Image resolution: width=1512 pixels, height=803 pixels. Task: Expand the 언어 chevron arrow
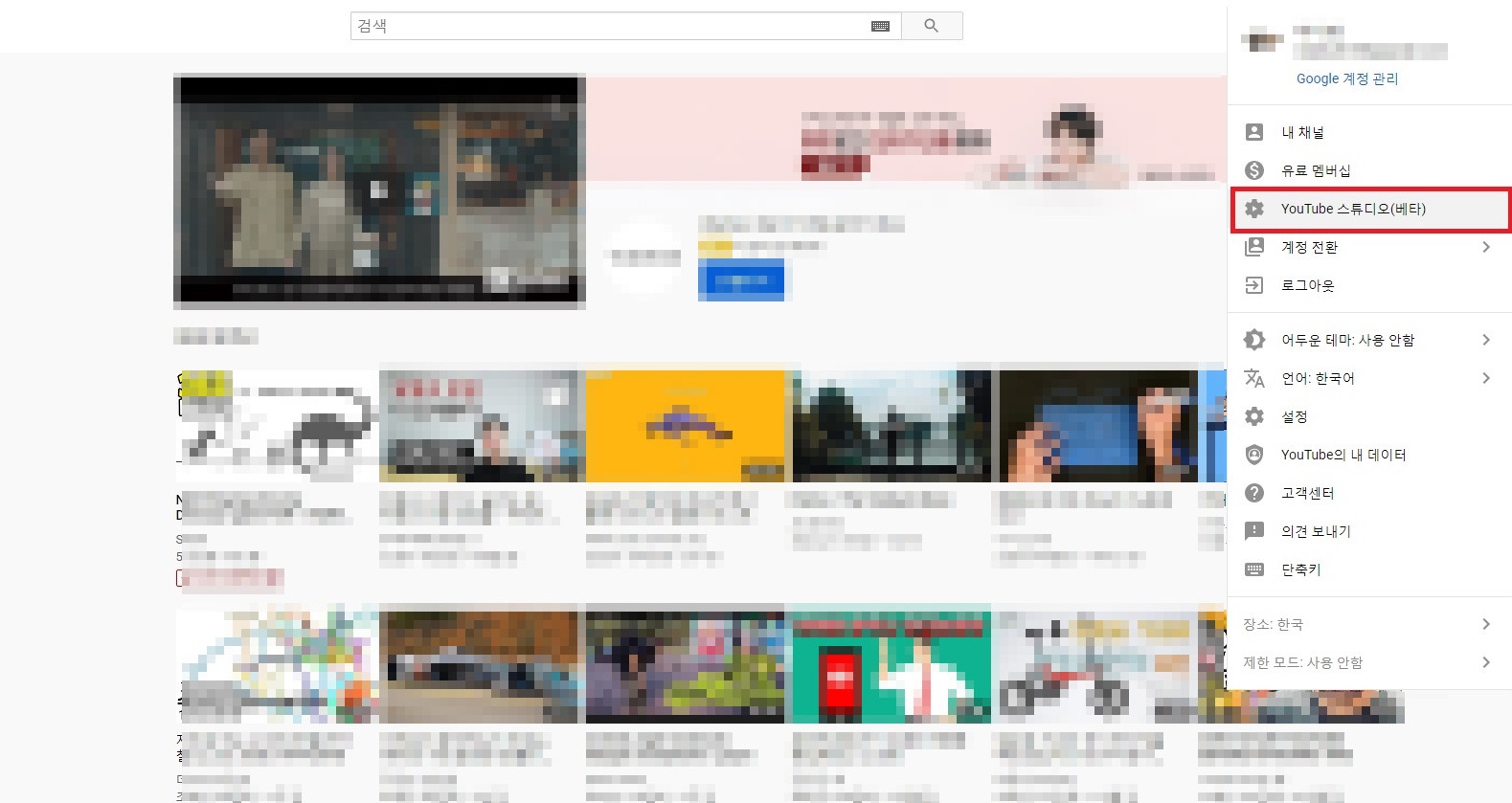1486,378
